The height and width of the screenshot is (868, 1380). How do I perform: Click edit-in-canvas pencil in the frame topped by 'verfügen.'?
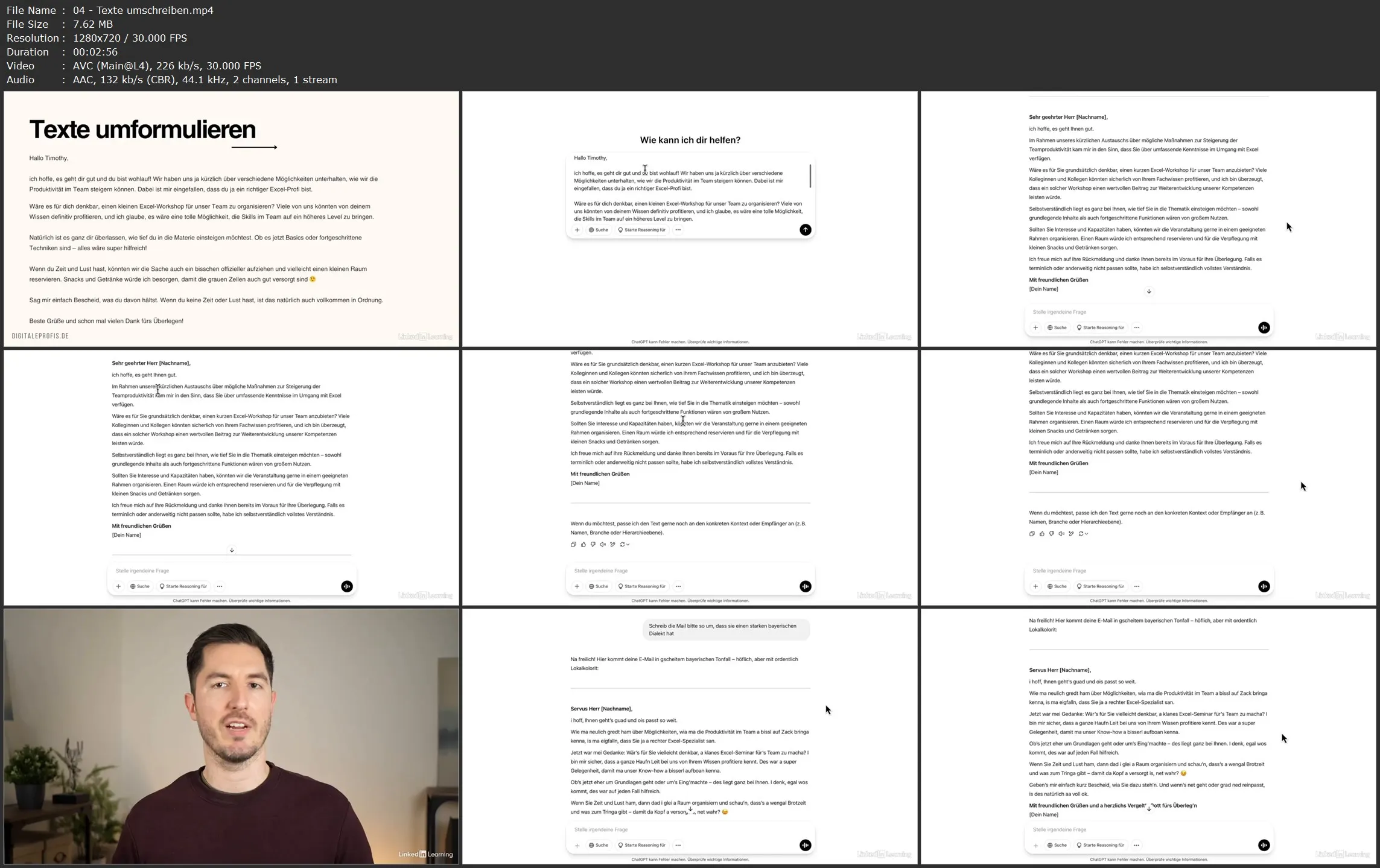coord(612,544)
